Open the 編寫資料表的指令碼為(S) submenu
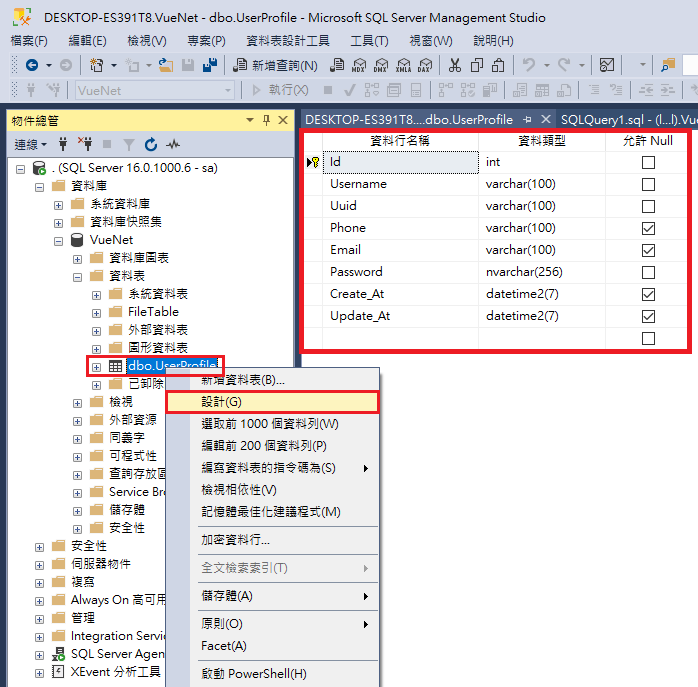The image size is (698, 687). point(272,468)
